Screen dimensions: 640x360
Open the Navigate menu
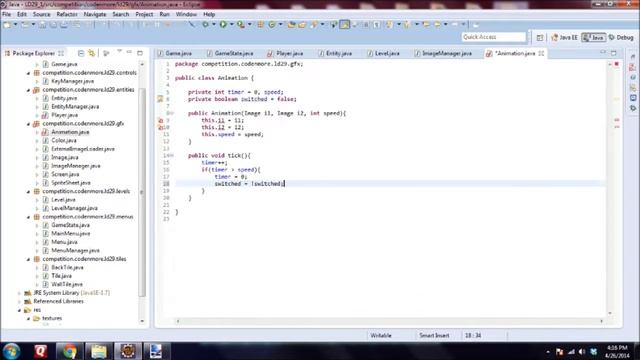point(95,14)
